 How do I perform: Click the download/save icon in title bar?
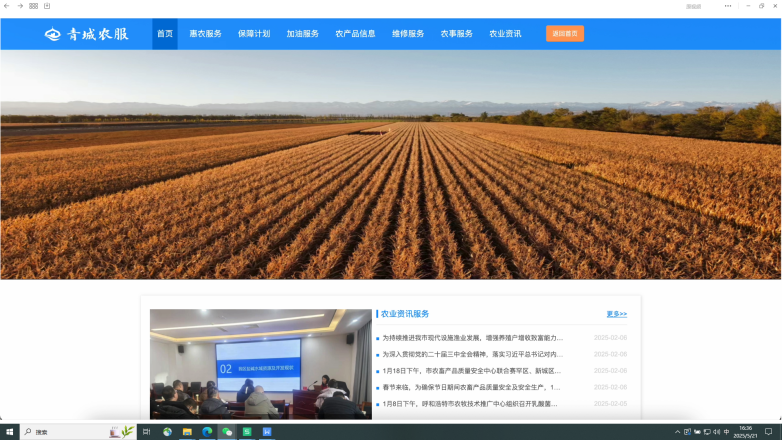47,6
